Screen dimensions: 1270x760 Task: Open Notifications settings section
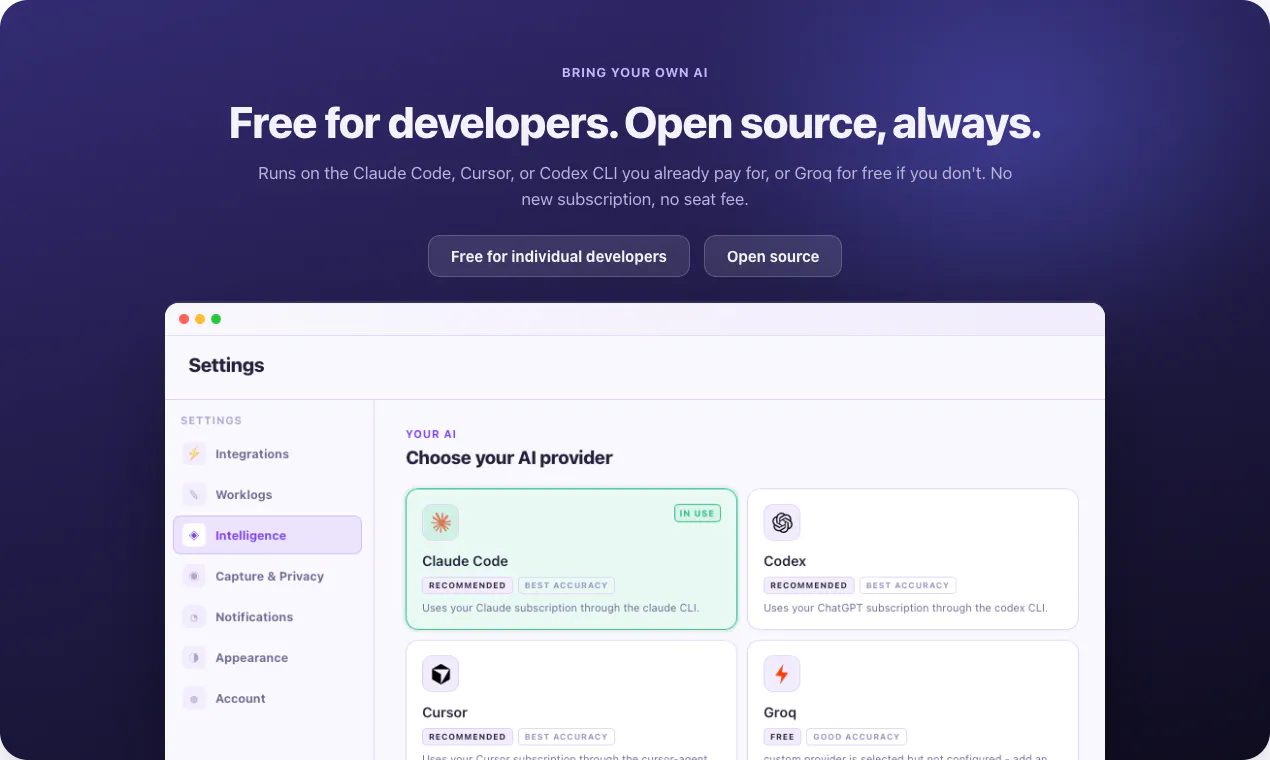pyautogui.click(x=267, y=618)
